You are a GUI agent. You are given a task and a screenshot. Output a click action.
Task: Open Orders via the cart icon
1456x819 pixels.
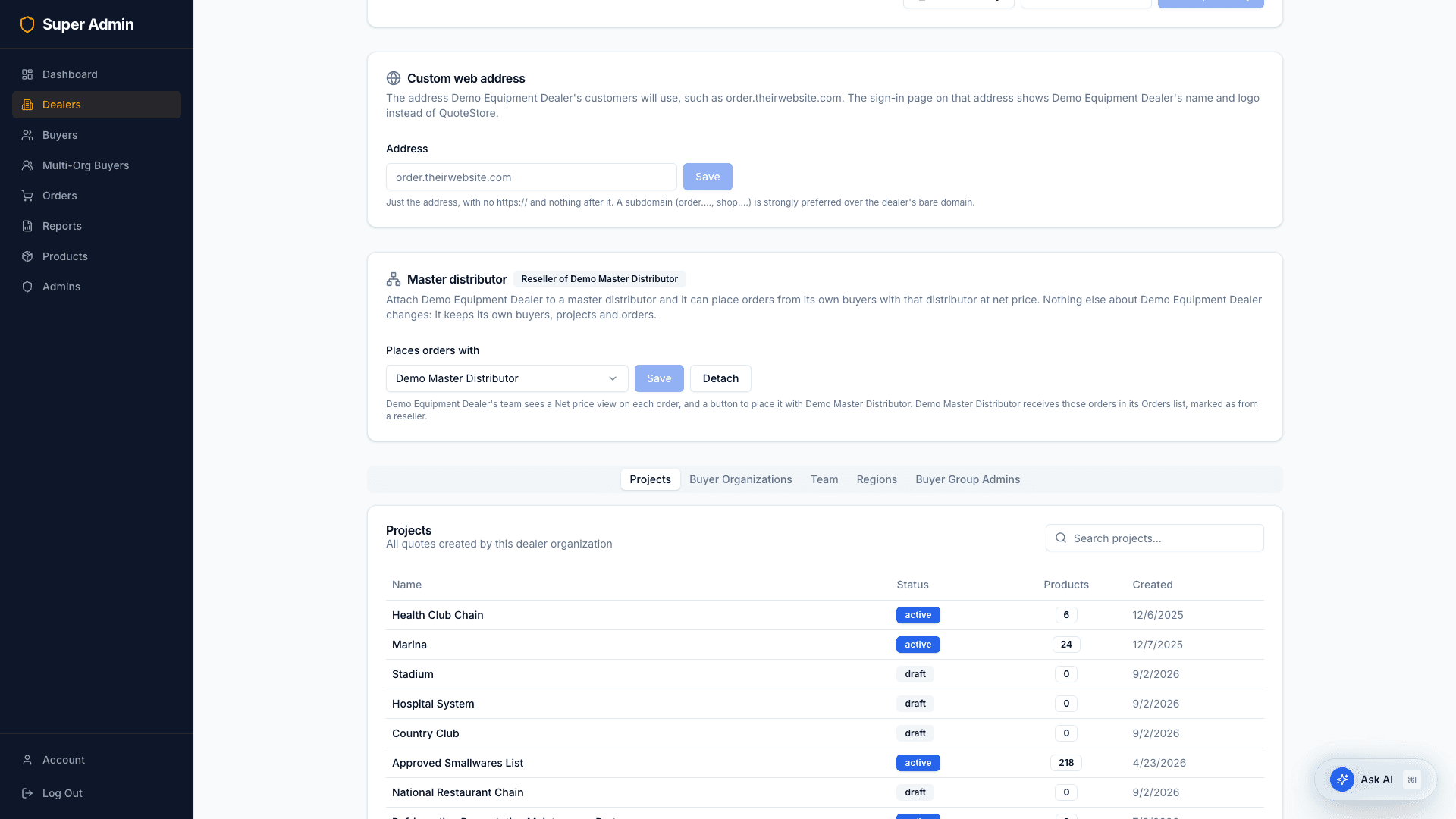point(27,196)
